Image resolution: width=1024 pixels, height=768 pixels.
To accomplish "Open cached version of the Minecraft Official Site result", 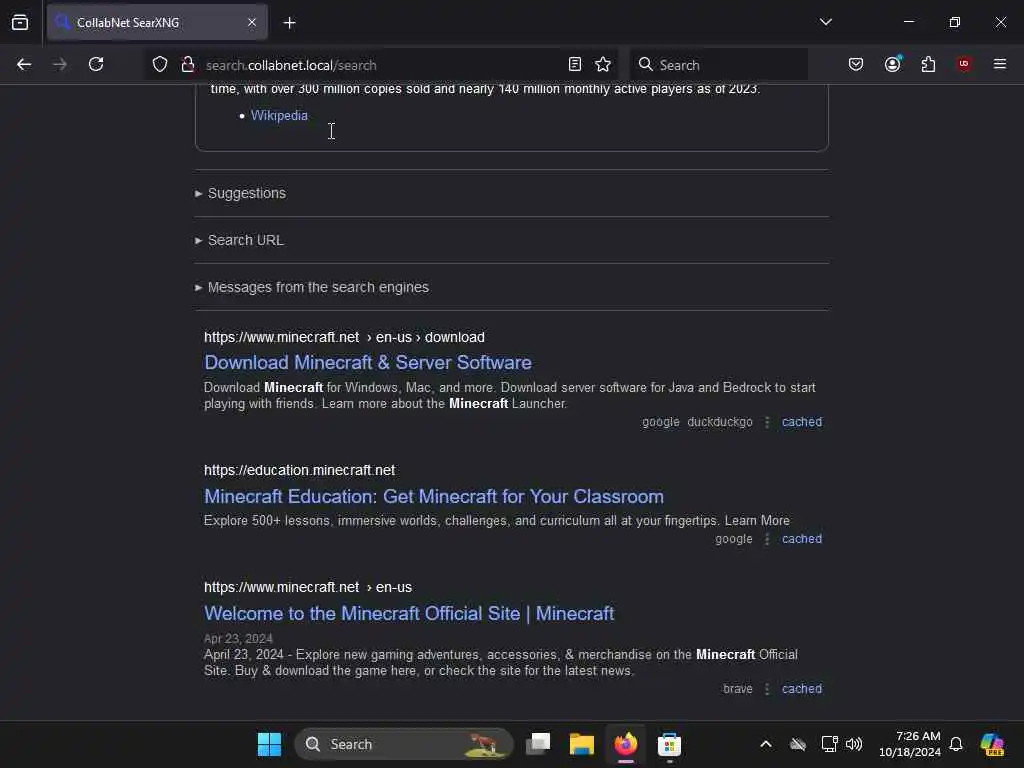I will pyautogui.click(x=802, y=688).
